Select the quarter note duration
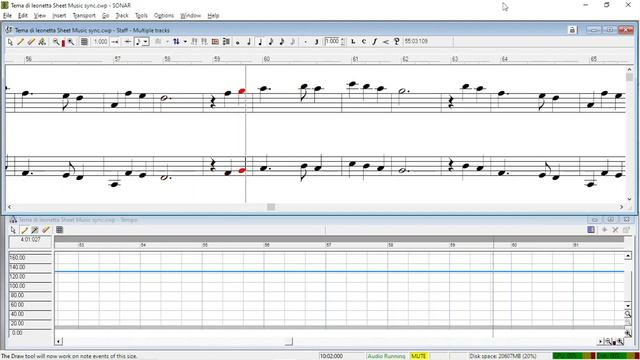The image size is (640, 360). click(260, 42)
